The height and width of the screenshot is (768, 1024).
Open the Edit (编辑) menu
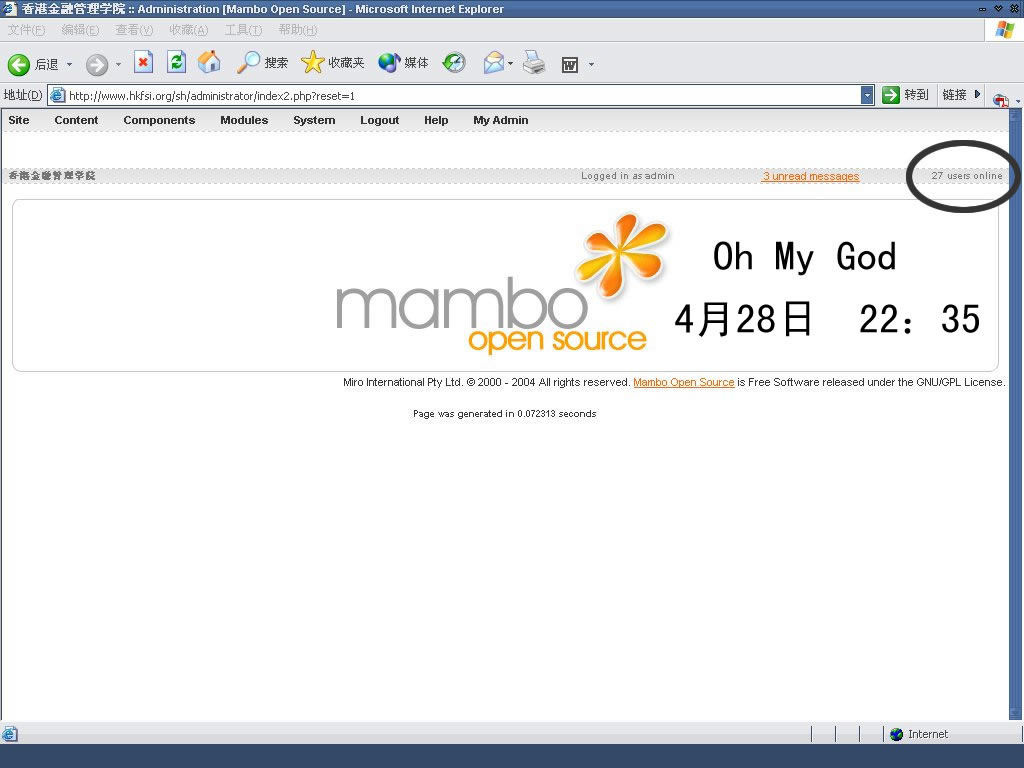80,30
